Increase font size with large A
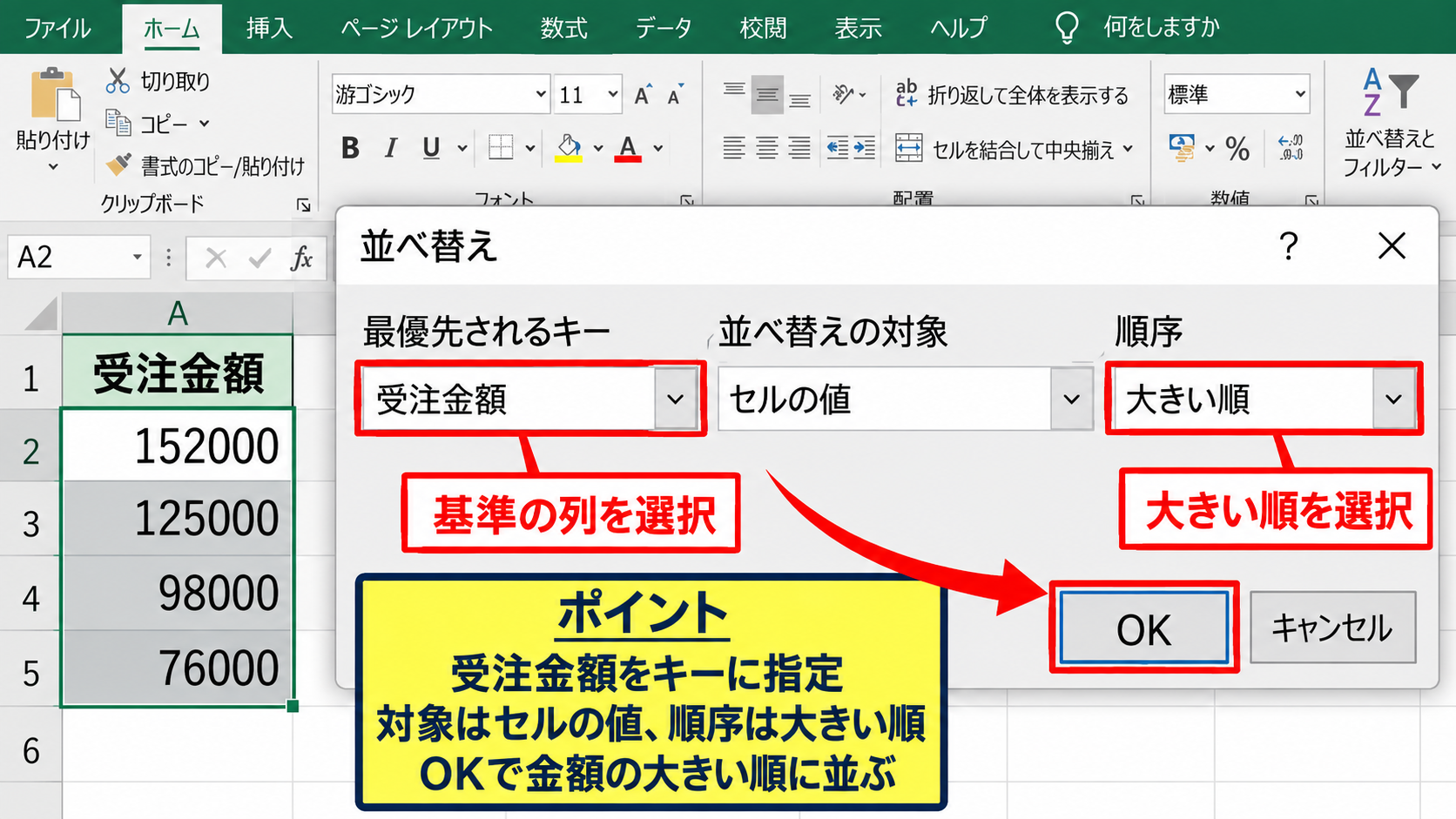 (643, 95)
